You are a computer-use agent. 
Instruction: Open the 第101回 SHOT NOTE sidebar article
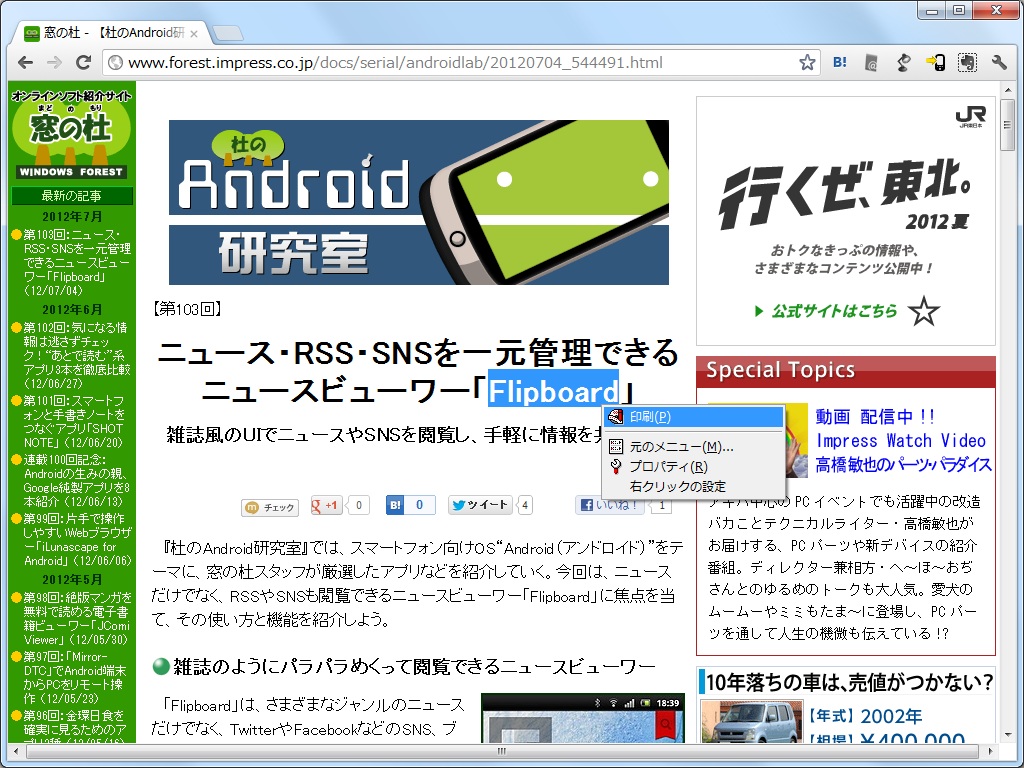coord(74,421)
